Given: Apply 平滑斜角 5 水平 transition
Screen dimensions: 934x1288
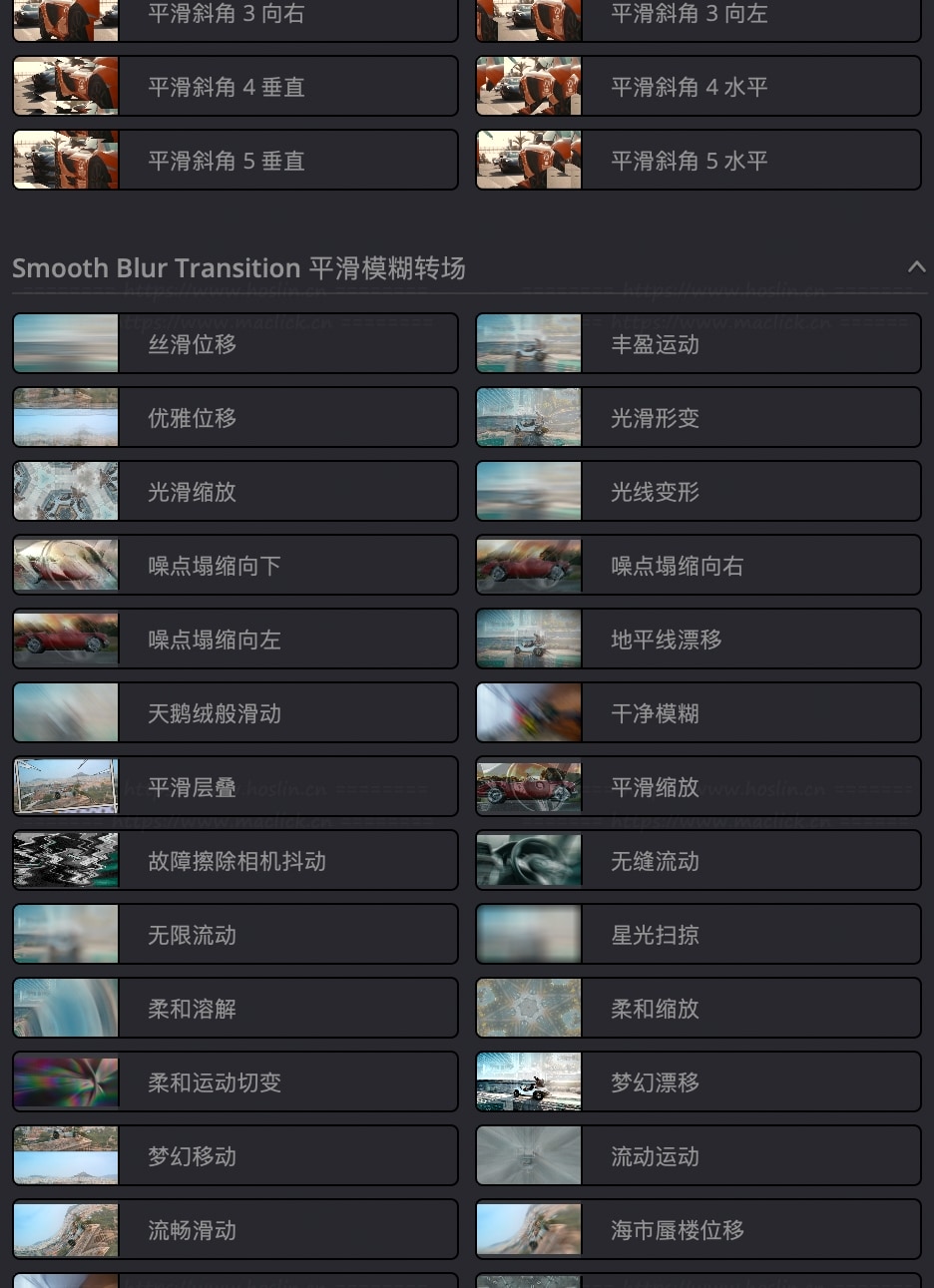Looking at the screenshot, I should 699,161.
